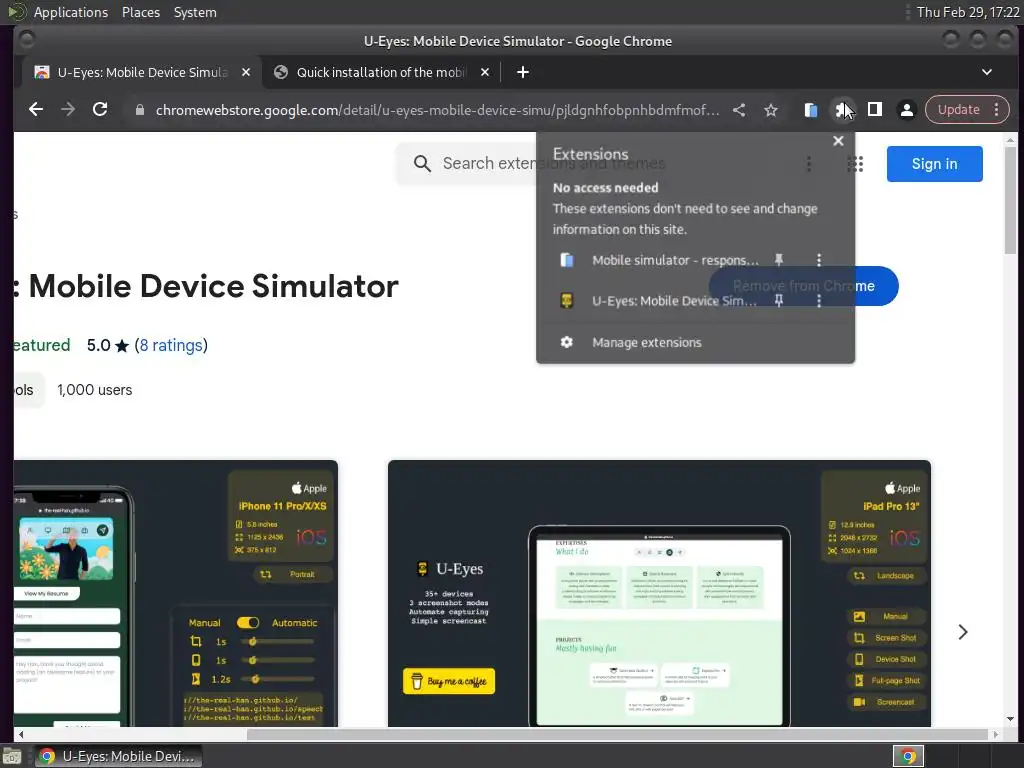Select U-Eyes in the extensions list
The height and width of the screenshot is (768, 1024).
coord(660,300)
